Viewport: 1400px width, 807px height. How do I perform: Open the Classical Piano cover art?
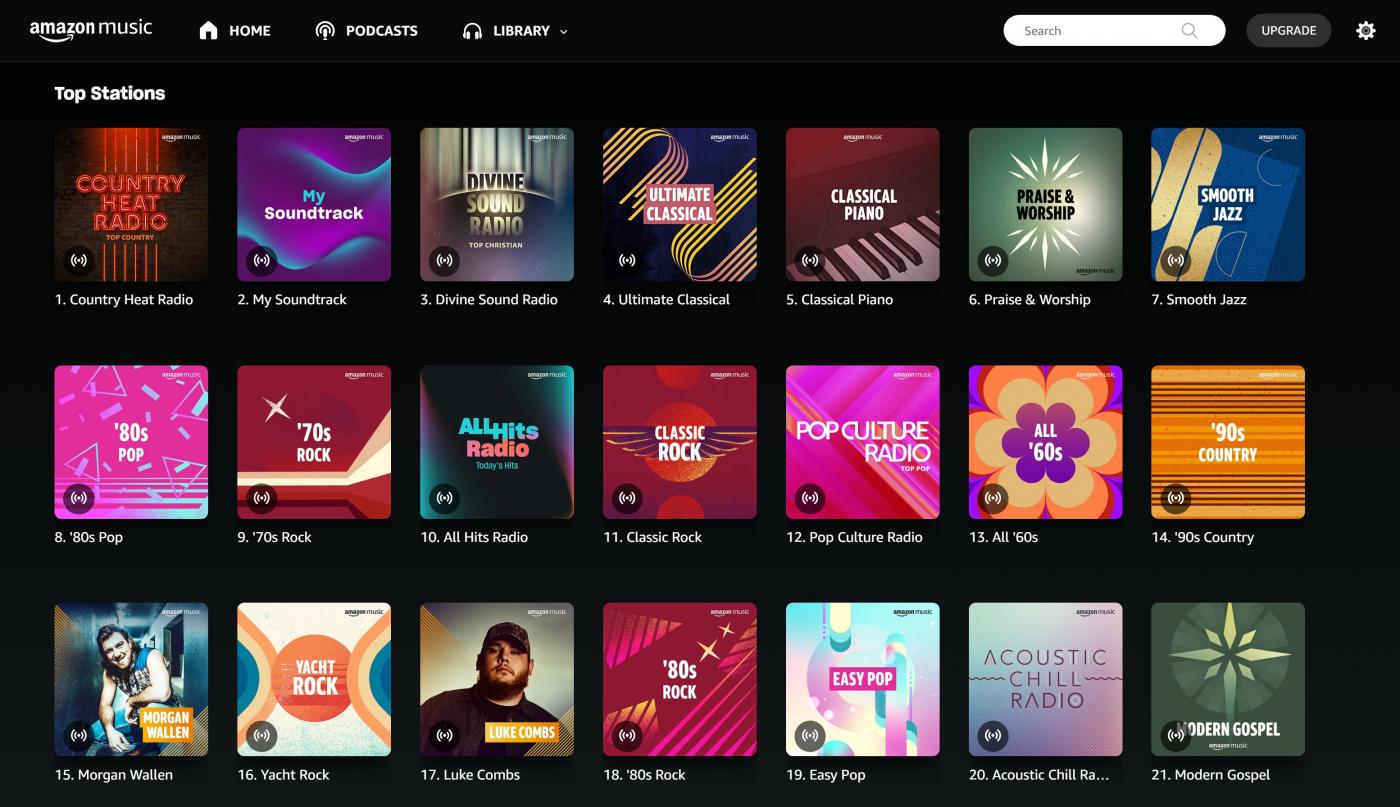click(863, 204)
